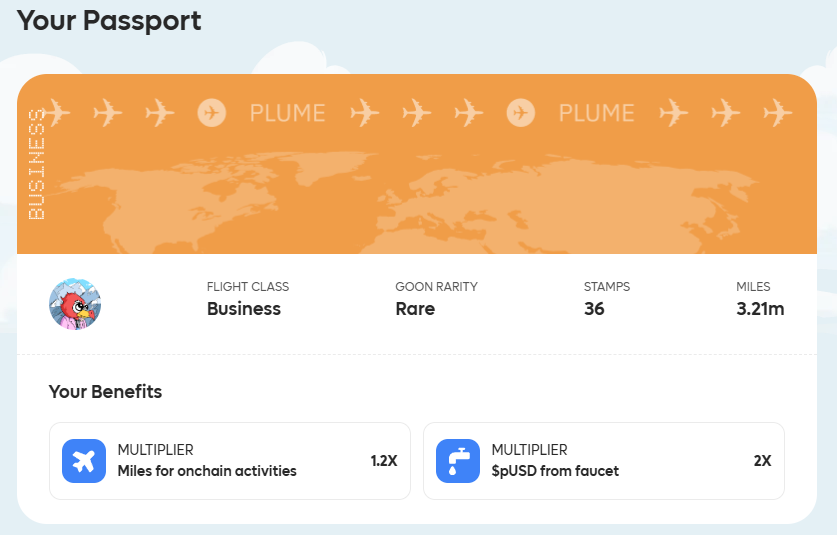Viewport: 837px width, 535px height.
Task: Click the second circled airplane badge on banner
Action: coord(520,113)
